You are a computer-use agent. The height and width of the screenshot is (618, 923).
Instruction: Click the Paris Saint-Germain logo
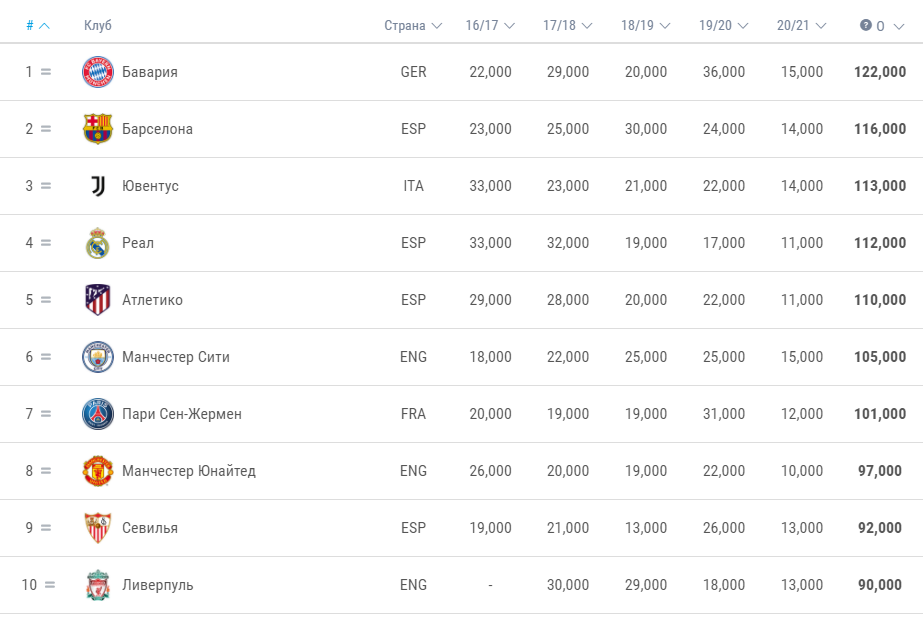click(98, 414)
